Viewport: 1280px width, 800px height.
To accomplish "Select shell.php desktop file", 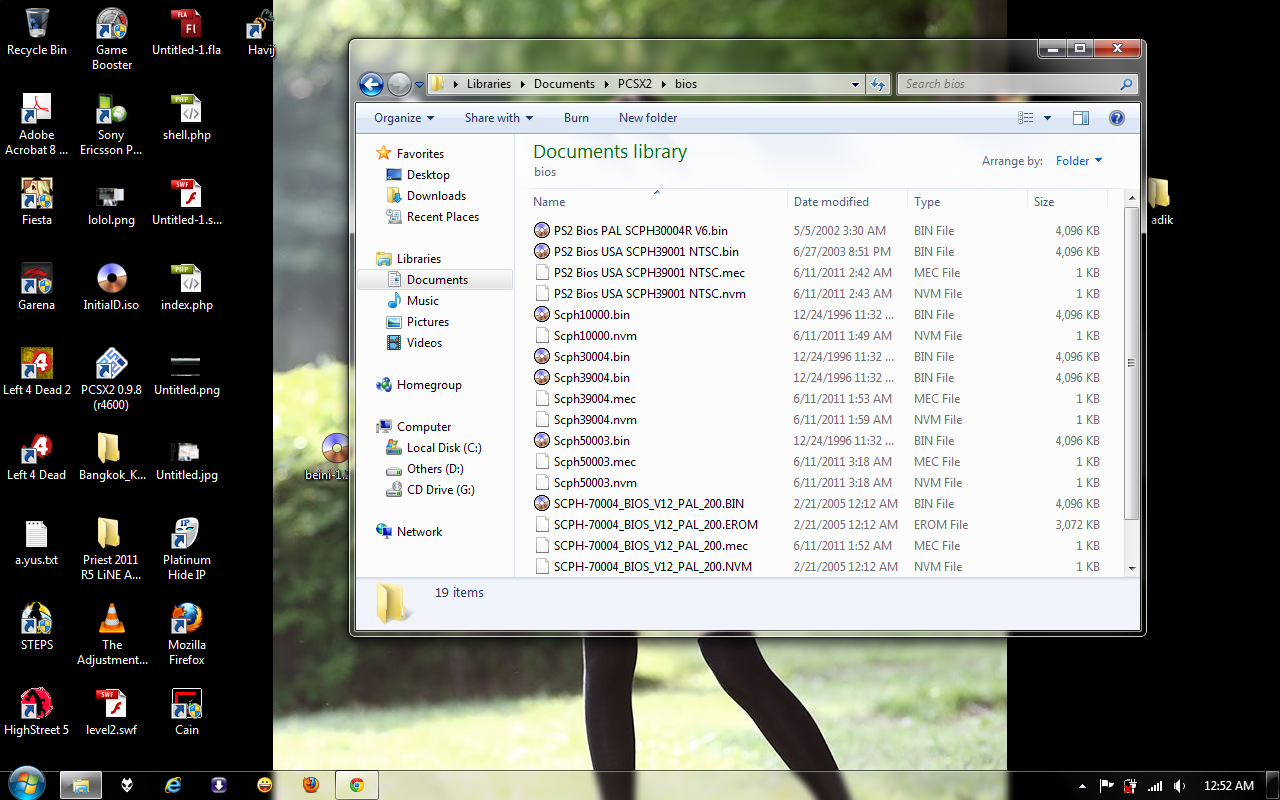I will (187, 117).
